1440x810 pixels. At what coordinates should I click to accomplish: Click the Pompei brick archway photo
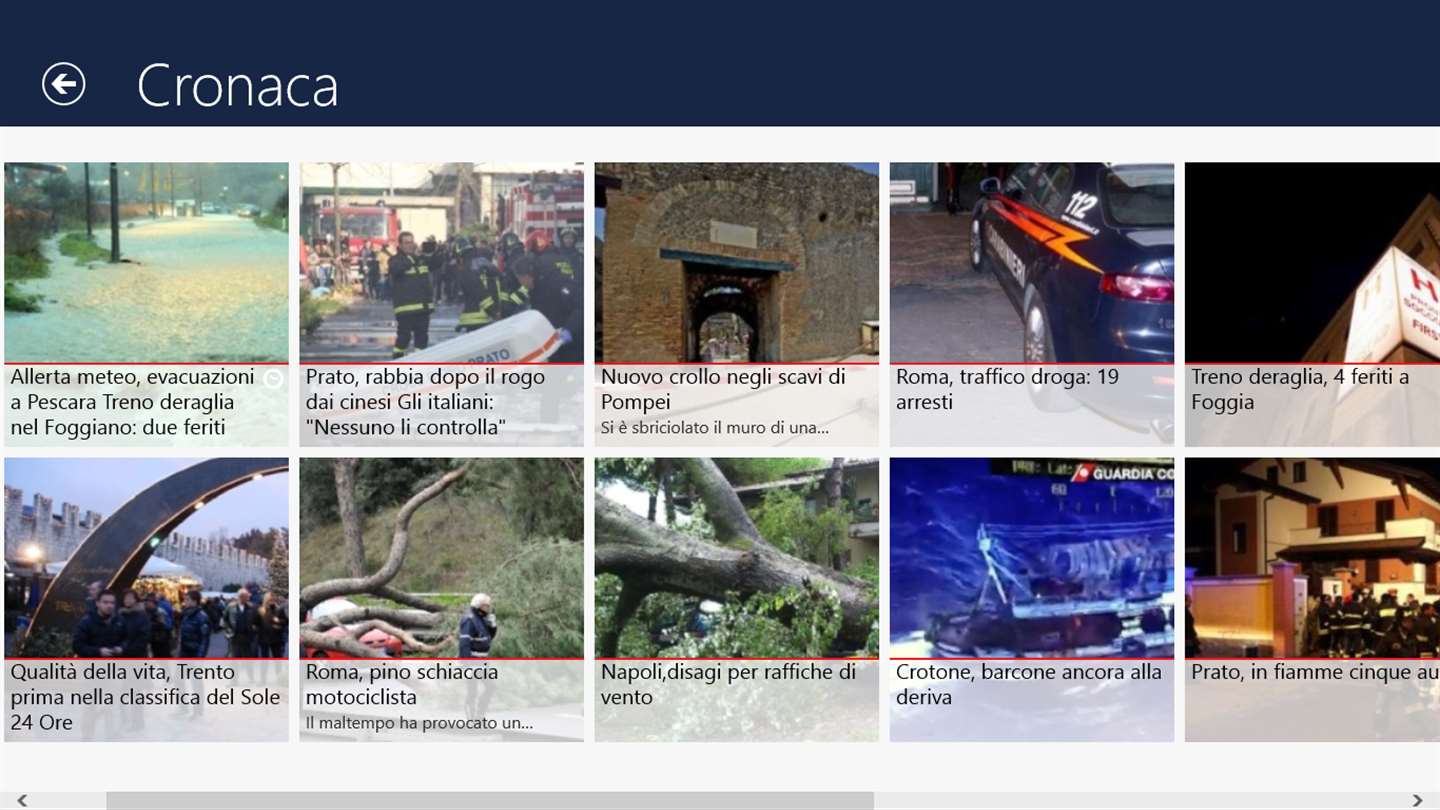(x=736, y=262)
